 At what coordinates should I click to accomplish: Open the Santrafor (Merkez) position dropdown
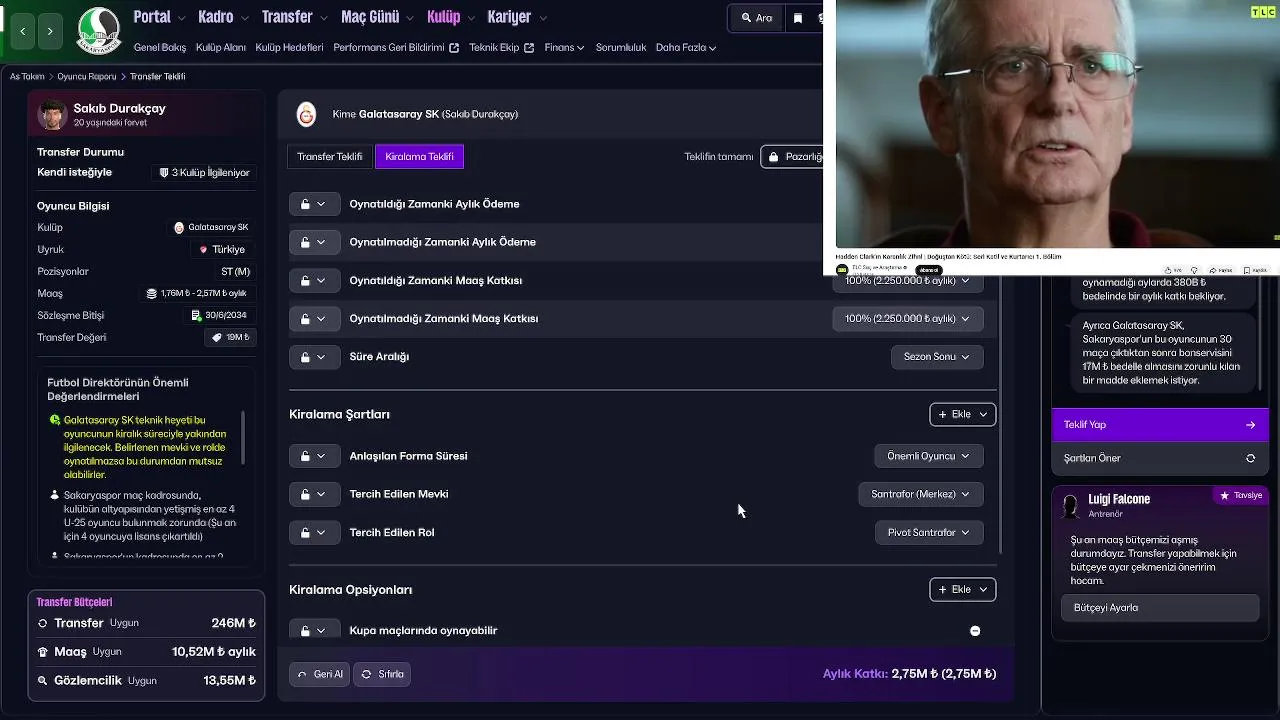(921, 494)
